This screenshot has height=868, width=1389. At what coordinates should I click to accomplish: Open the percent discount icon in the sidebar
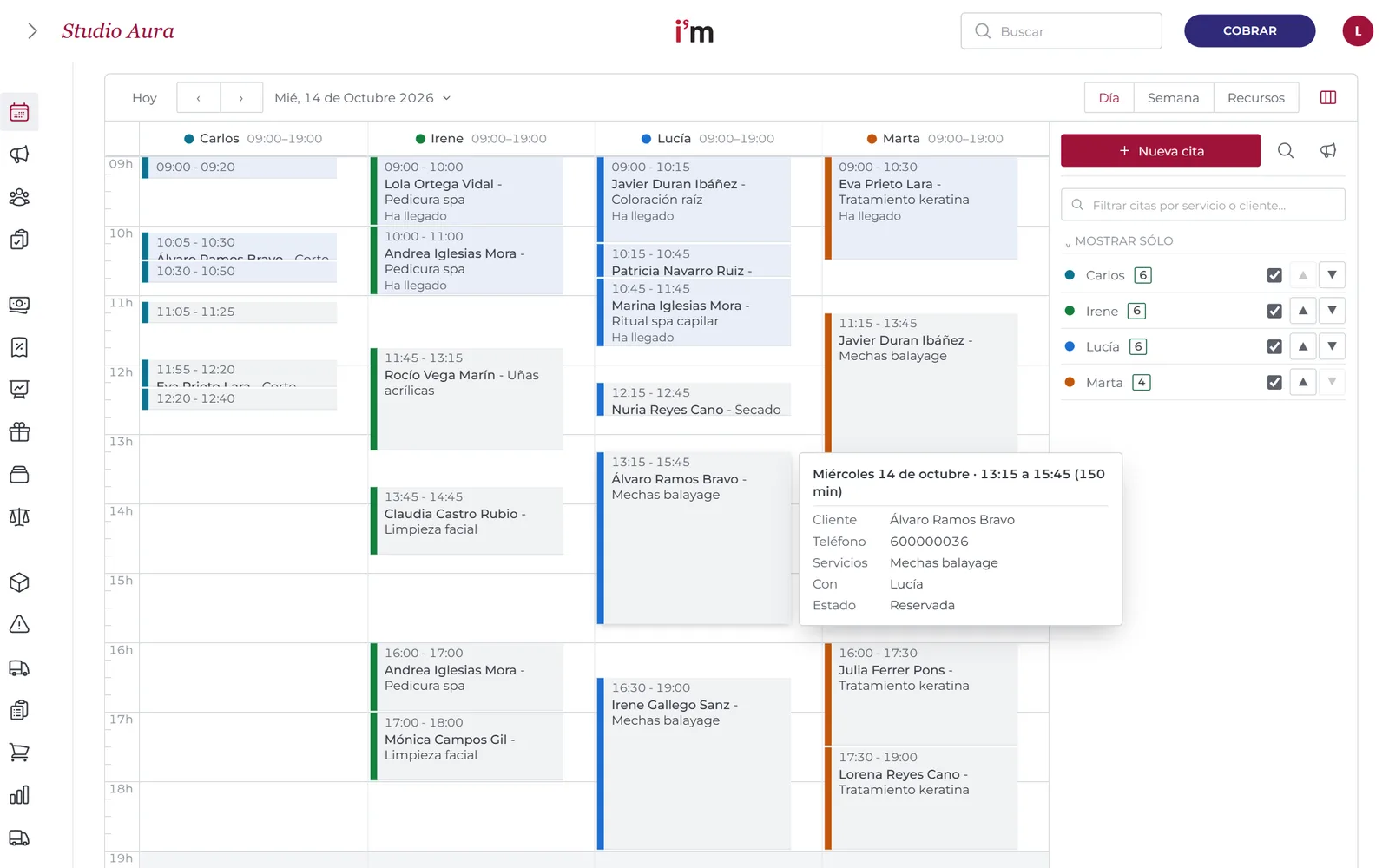[19, 347]
